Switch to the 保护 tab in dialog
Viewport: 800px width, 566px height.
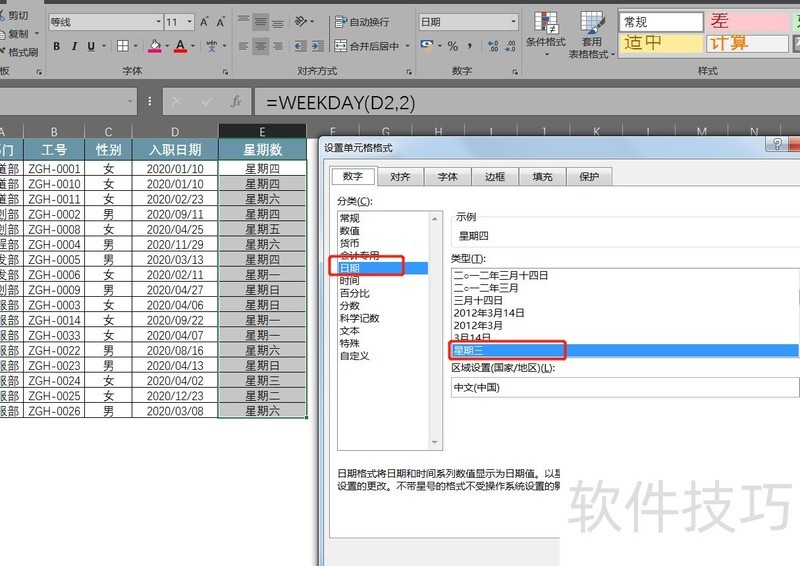click(589, 177)
